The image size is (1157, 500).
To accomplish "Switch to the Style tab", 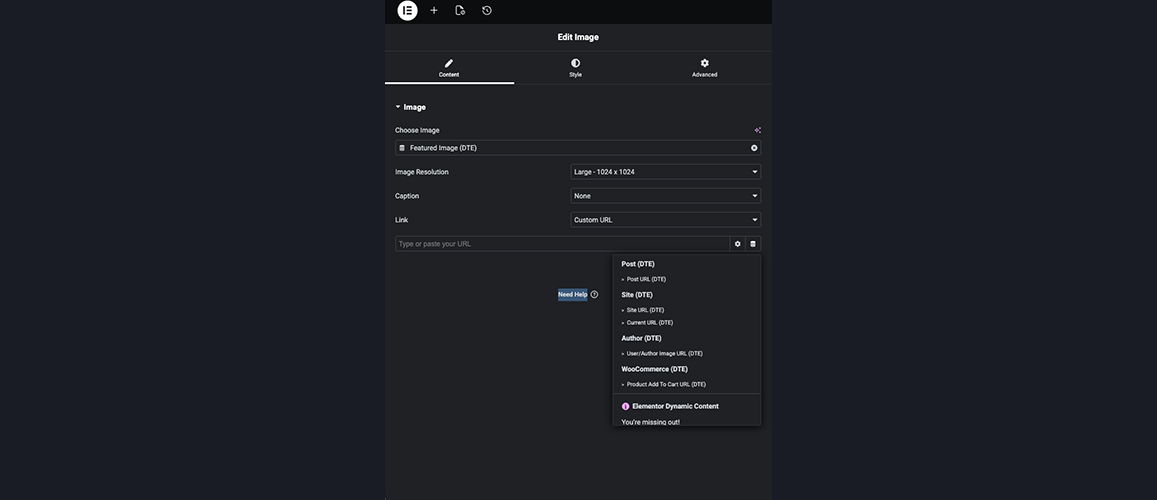I will (x=575, y=68).
